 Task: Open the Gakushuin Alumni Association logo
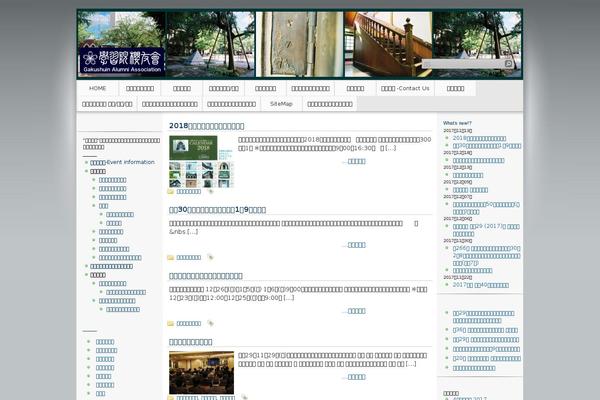122,61
